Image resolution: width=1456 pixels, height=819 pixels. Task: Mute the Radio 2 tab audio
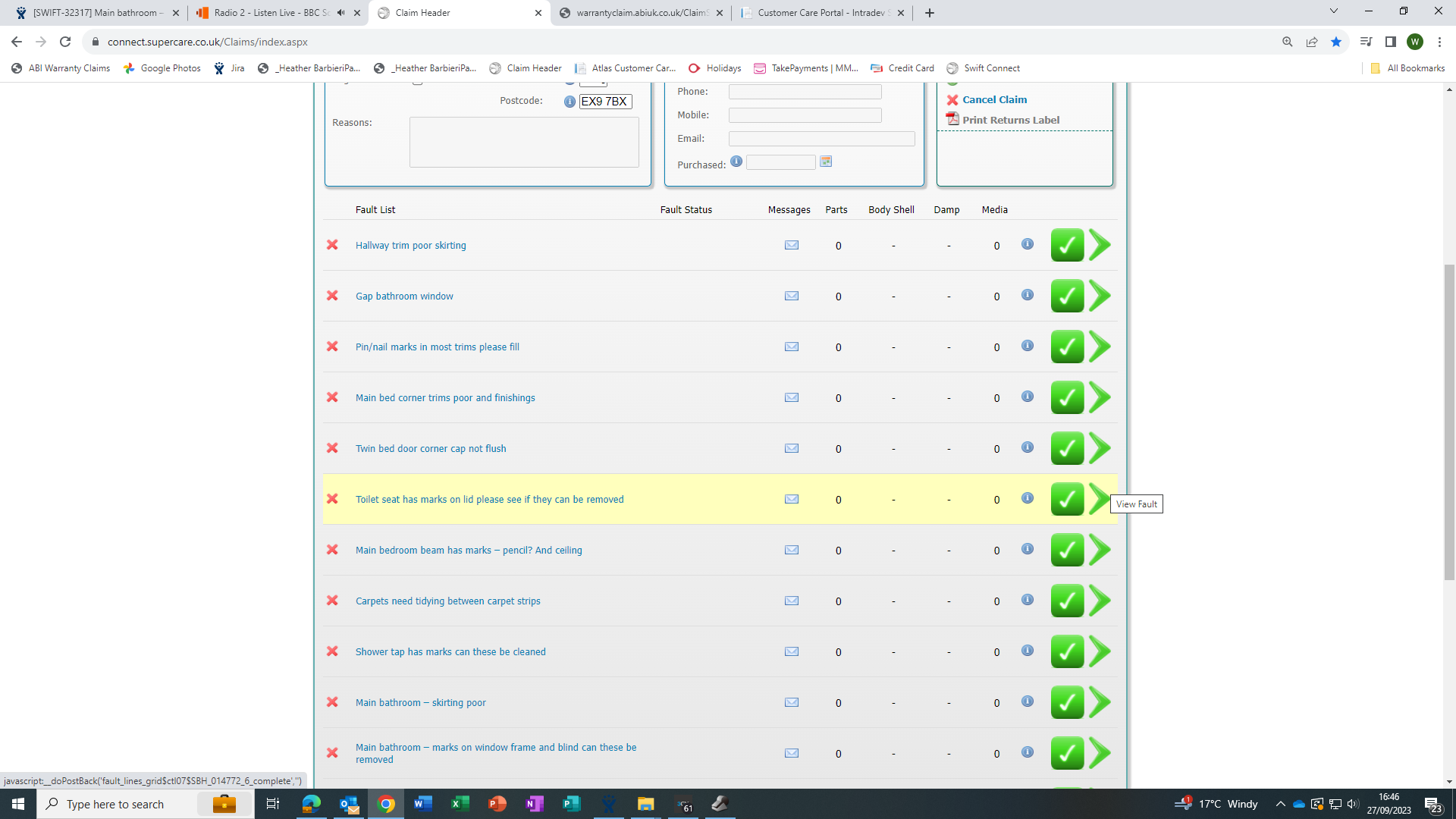(x=340, y=13)
